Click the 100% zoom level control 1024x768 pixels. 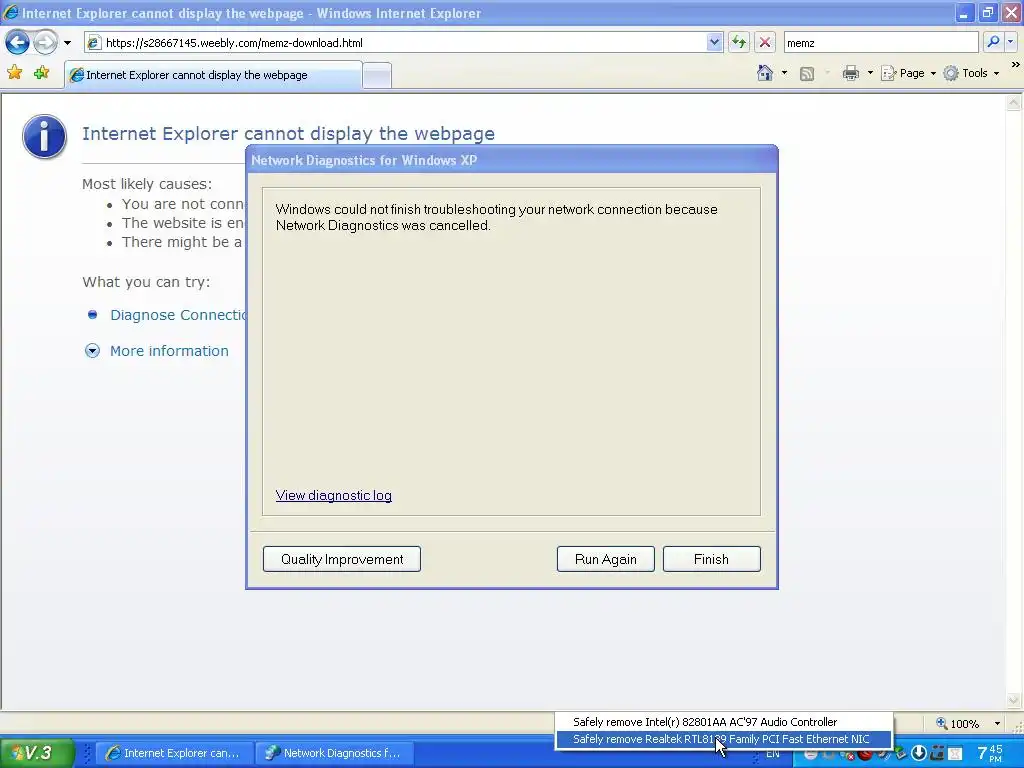[x=957, y=724]
